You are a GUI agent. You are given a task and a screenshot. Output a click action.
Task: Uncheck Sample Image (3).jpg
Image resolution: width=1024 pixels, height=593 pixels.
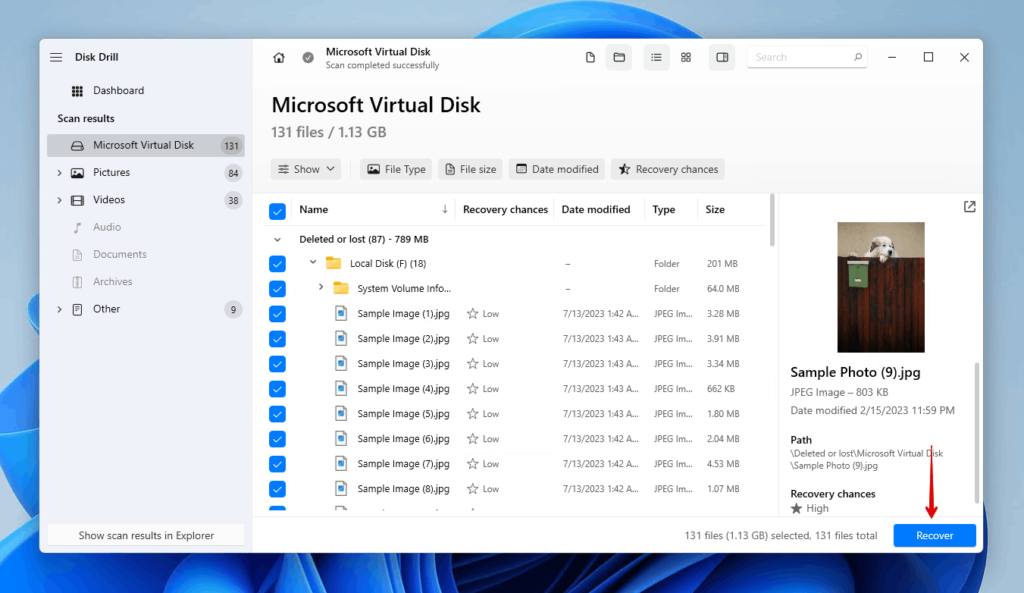pyautogui.click(x=277, y=363)
